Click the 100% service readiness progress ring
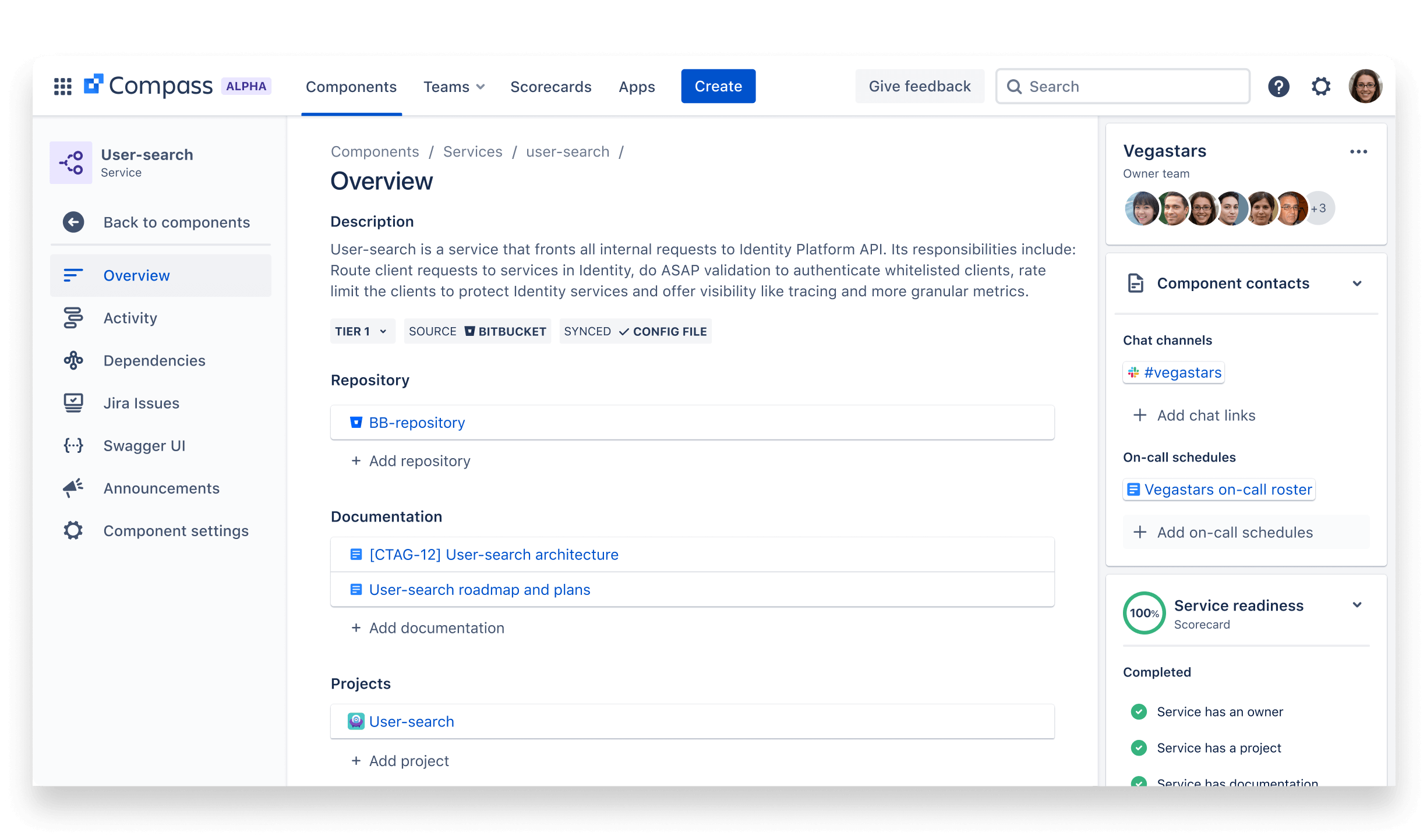The height and width of the screenshot is (840, 1427). (x=1144, y=613)
